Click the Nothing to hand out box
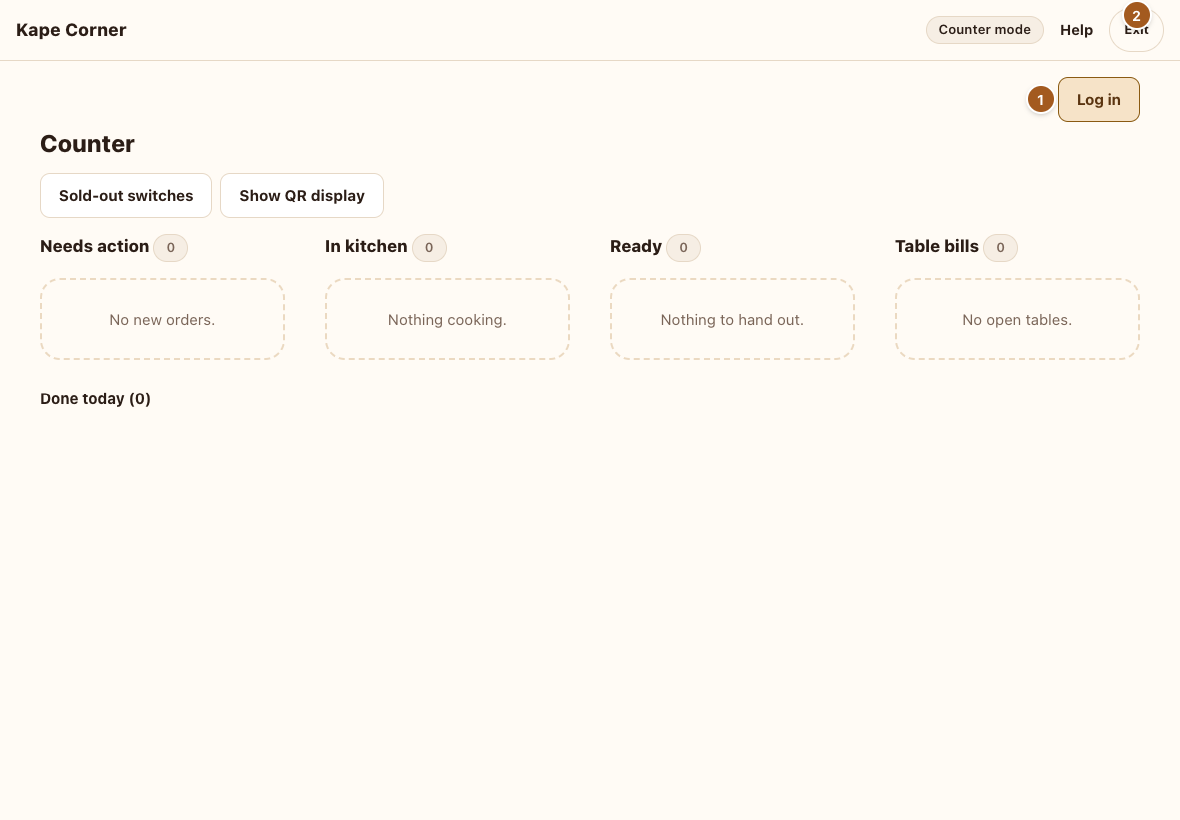1180x820 pixels. tap(732, 319)
